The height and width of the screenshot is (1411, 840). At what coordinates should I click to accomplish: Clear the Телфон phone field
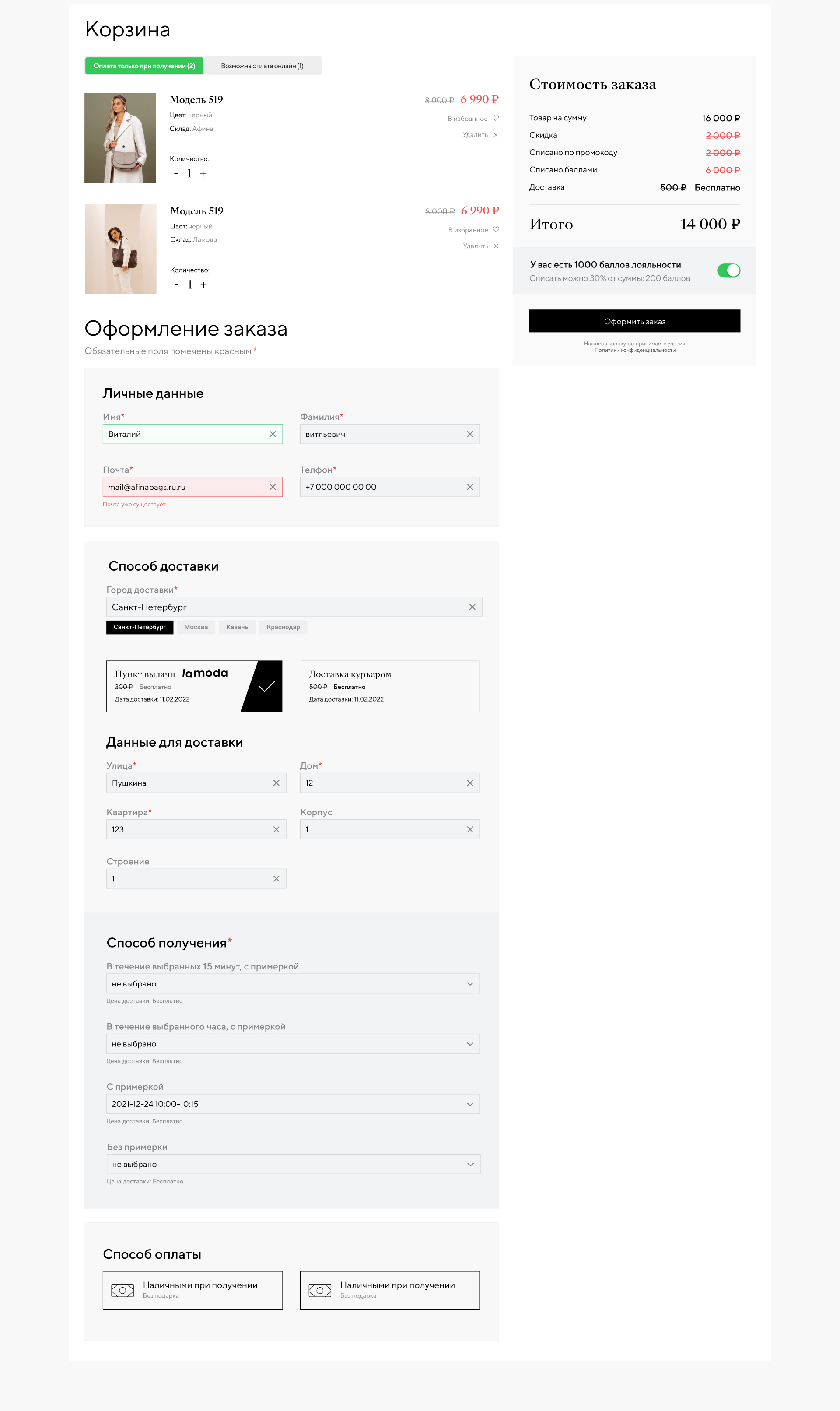coord(469,487)
